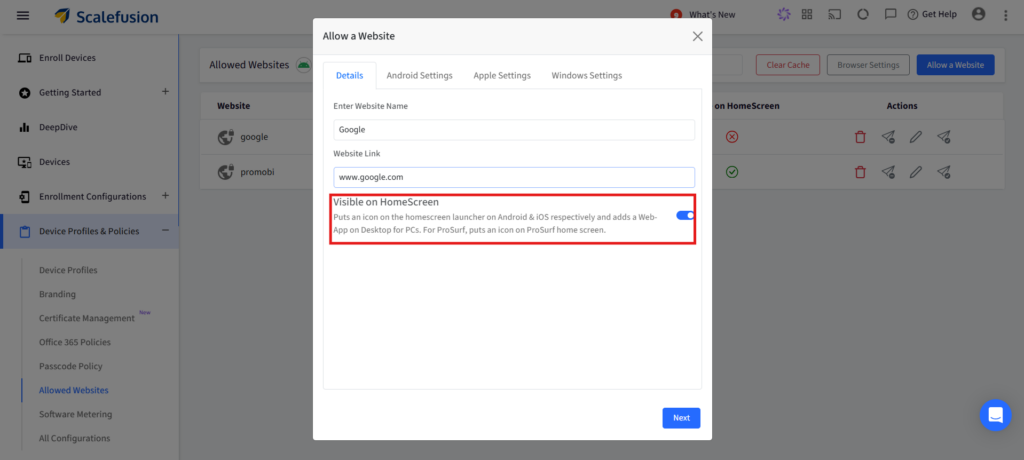Switch to the Windows Settings tab
The width and height of the screenshot is (1024, 460).
click(x=586, y=76)
